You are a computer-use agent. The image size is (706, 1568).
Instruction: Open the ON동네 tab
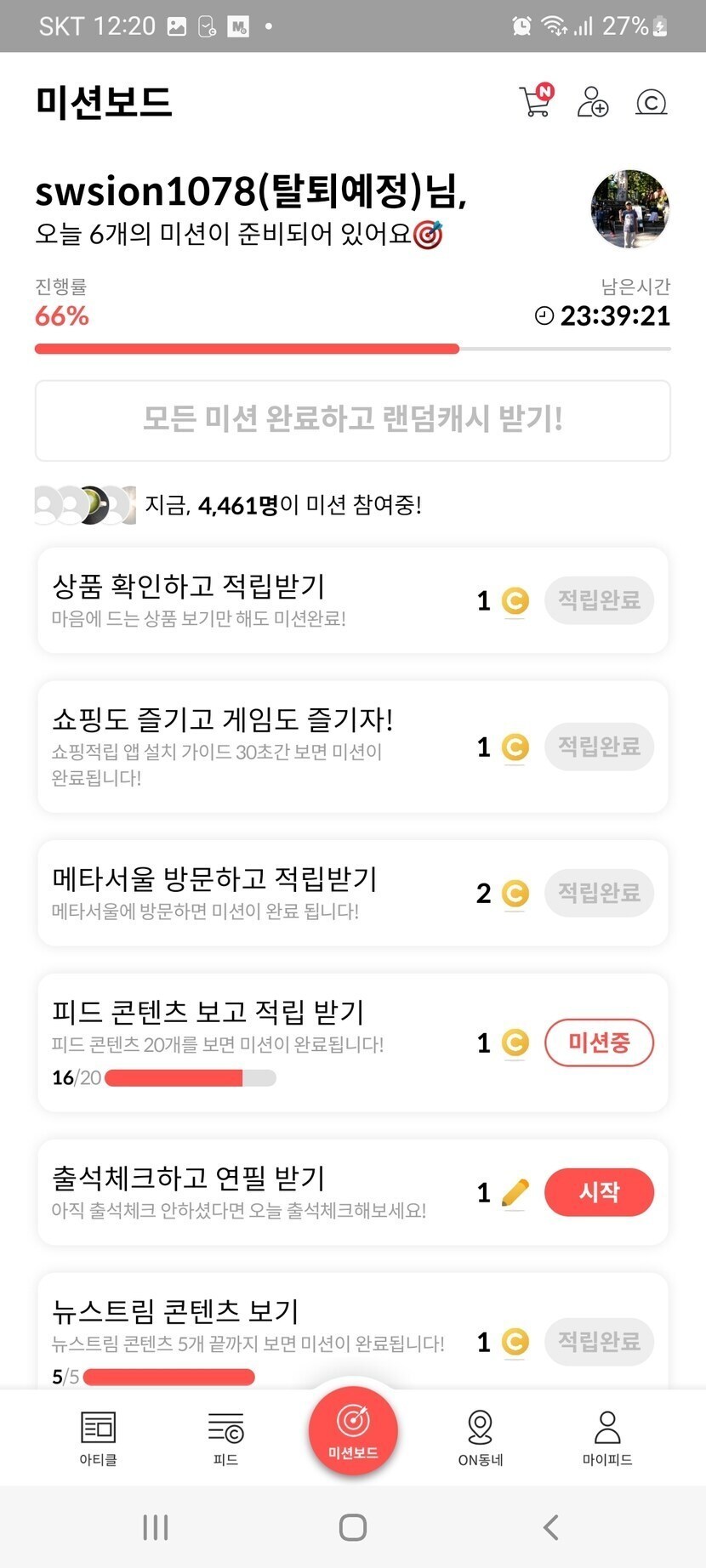pos(481,1437)
